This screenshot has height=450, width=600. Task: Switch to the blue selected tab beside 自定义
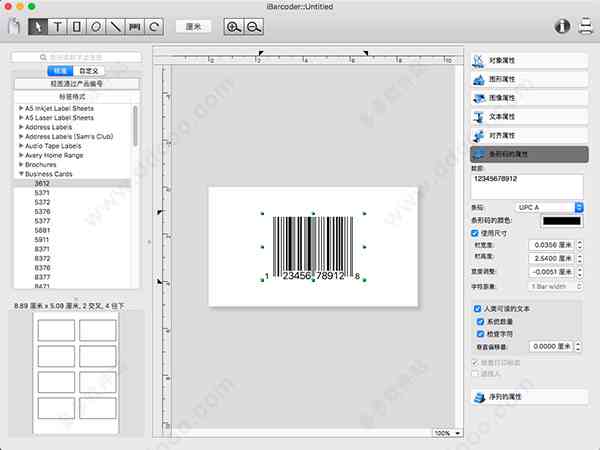point(60,71)
